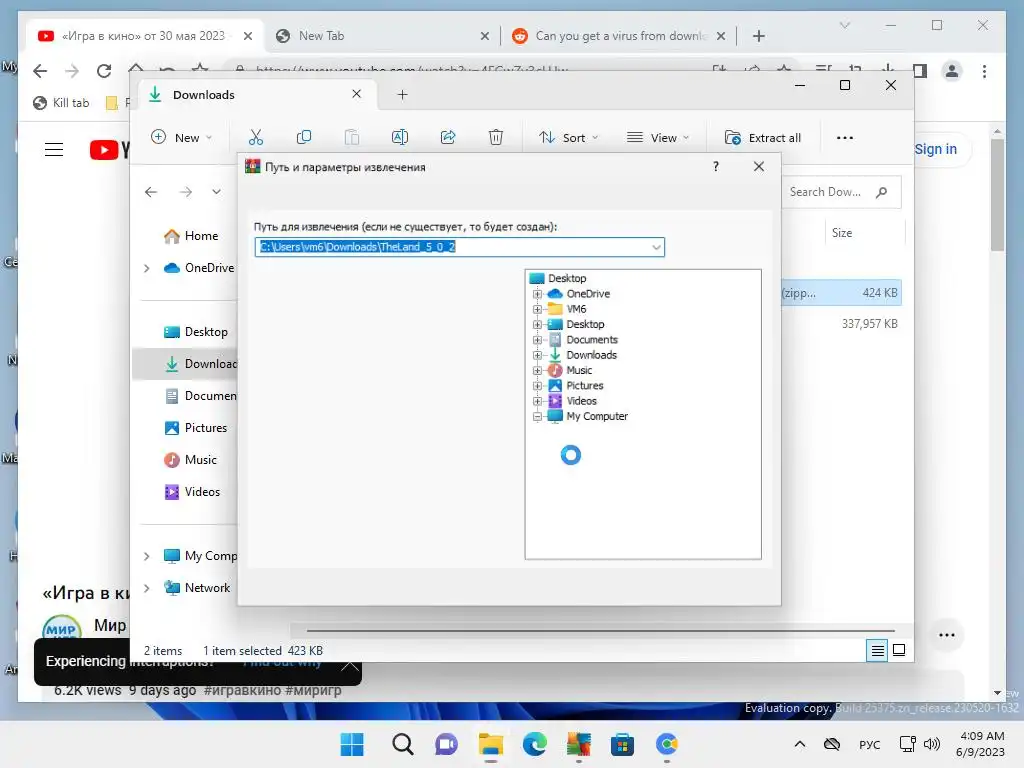The width and height of the screenshot is (1024, 768).
Task: Click Explorer back navigation arrow
Action: pos(151,192)
